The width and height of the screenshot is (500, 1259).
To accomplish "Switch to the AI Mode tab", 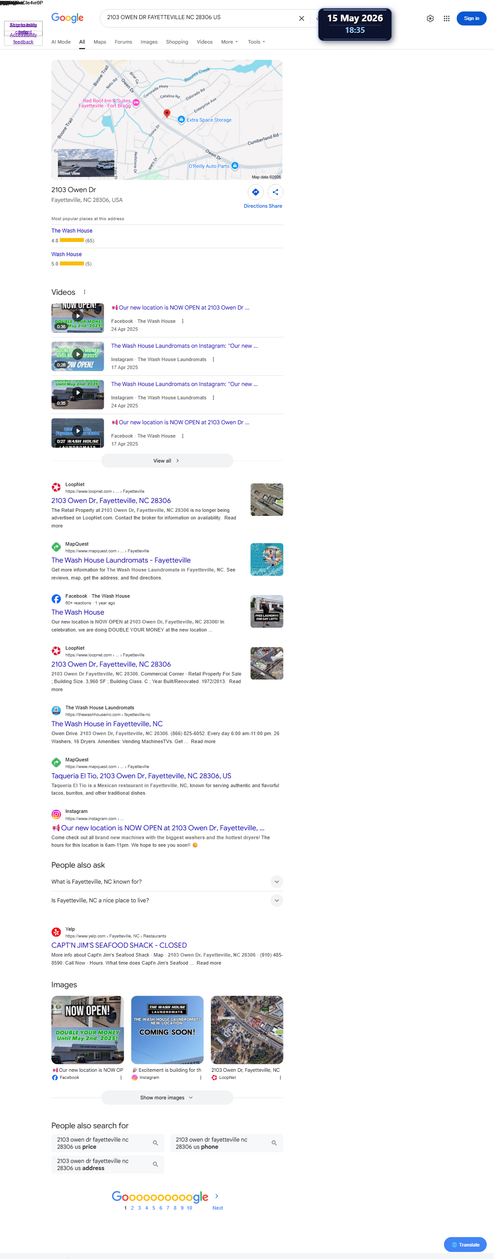I will [61, 42].
